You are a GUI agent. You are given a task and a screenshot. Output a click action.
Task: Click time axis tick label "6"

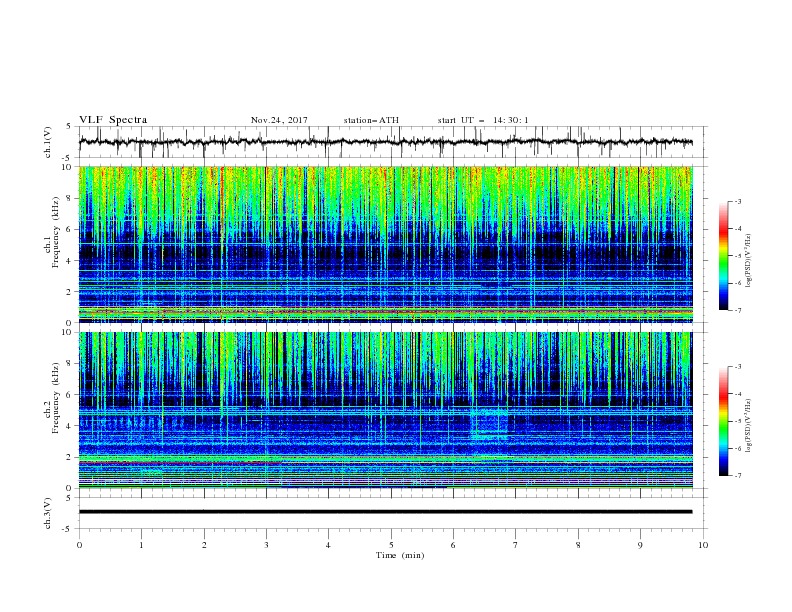(453, 545)
